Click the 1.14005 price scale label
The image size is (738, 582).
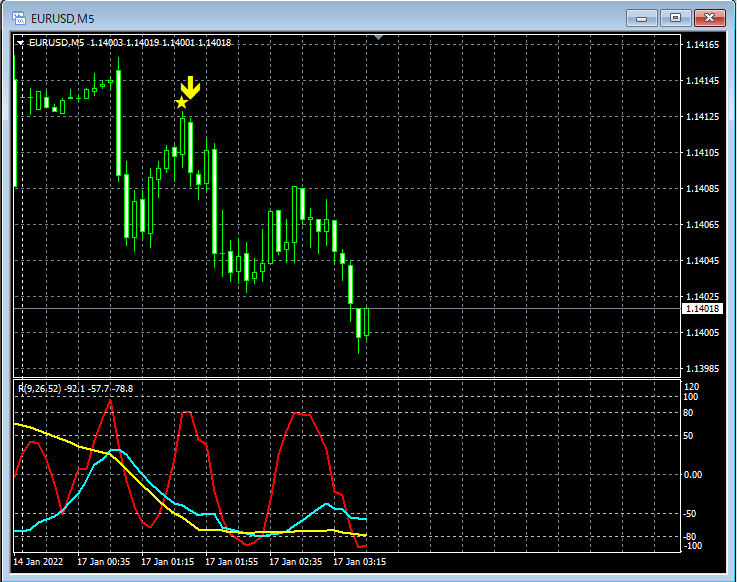[702, 333]
